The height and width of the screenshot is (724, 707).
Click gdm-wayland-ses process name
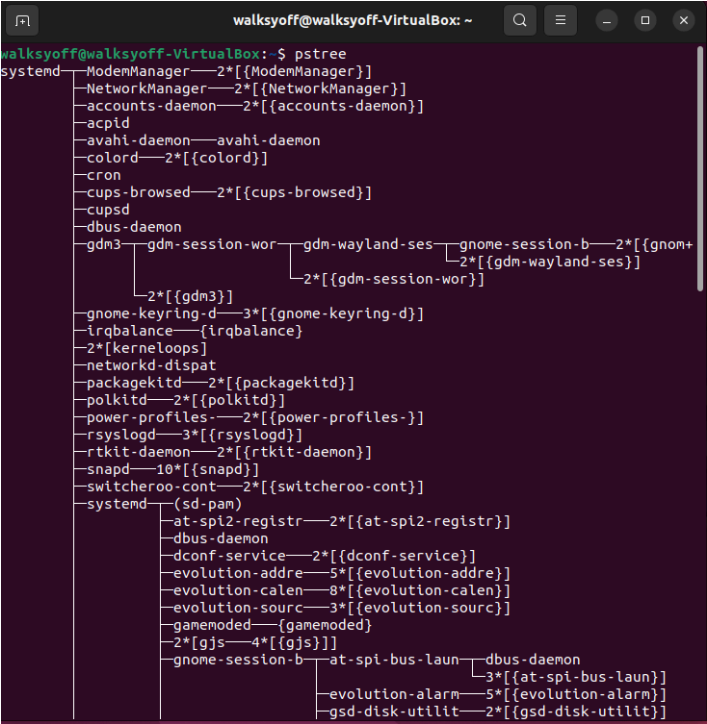368,245
